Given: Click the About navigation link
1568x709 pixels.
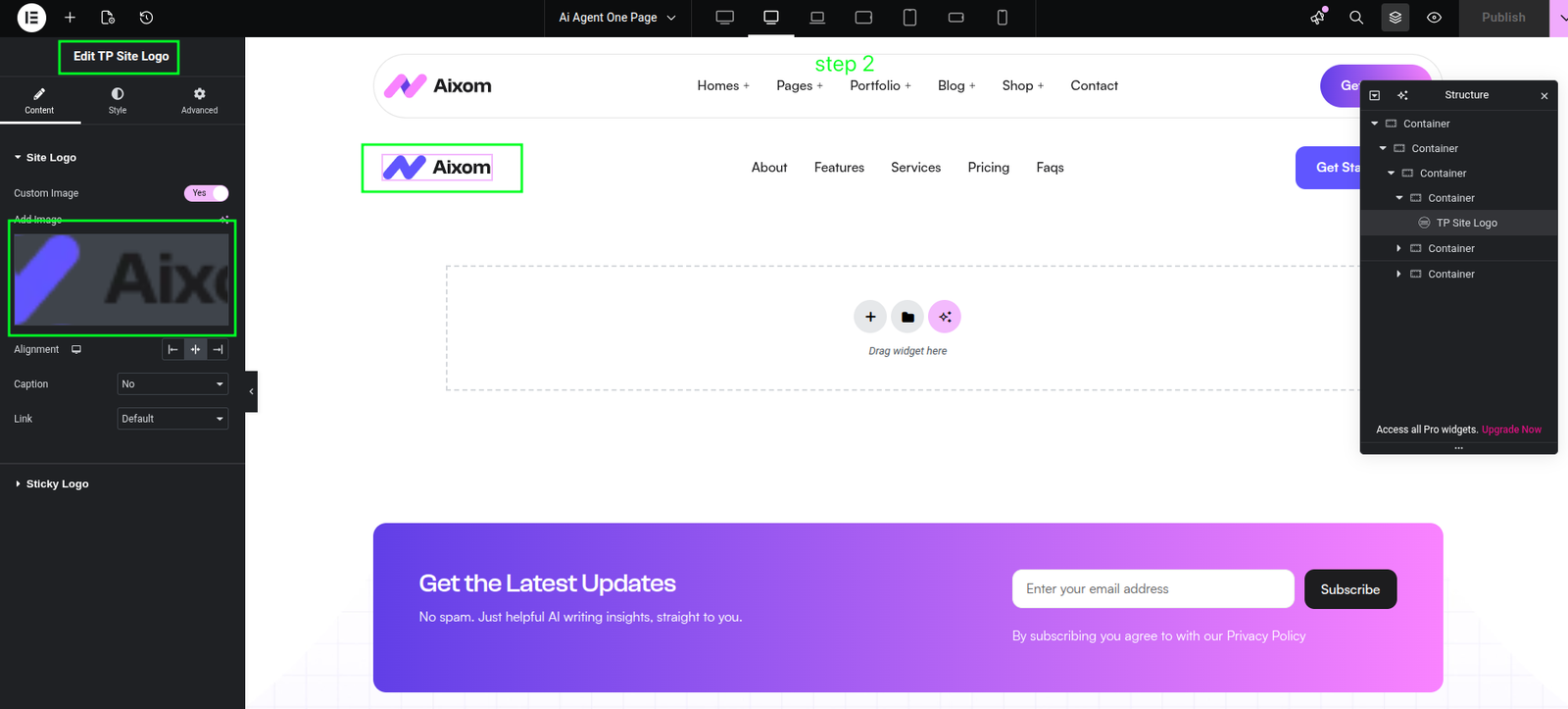Looking at the screenshot, I should point(769,168).
